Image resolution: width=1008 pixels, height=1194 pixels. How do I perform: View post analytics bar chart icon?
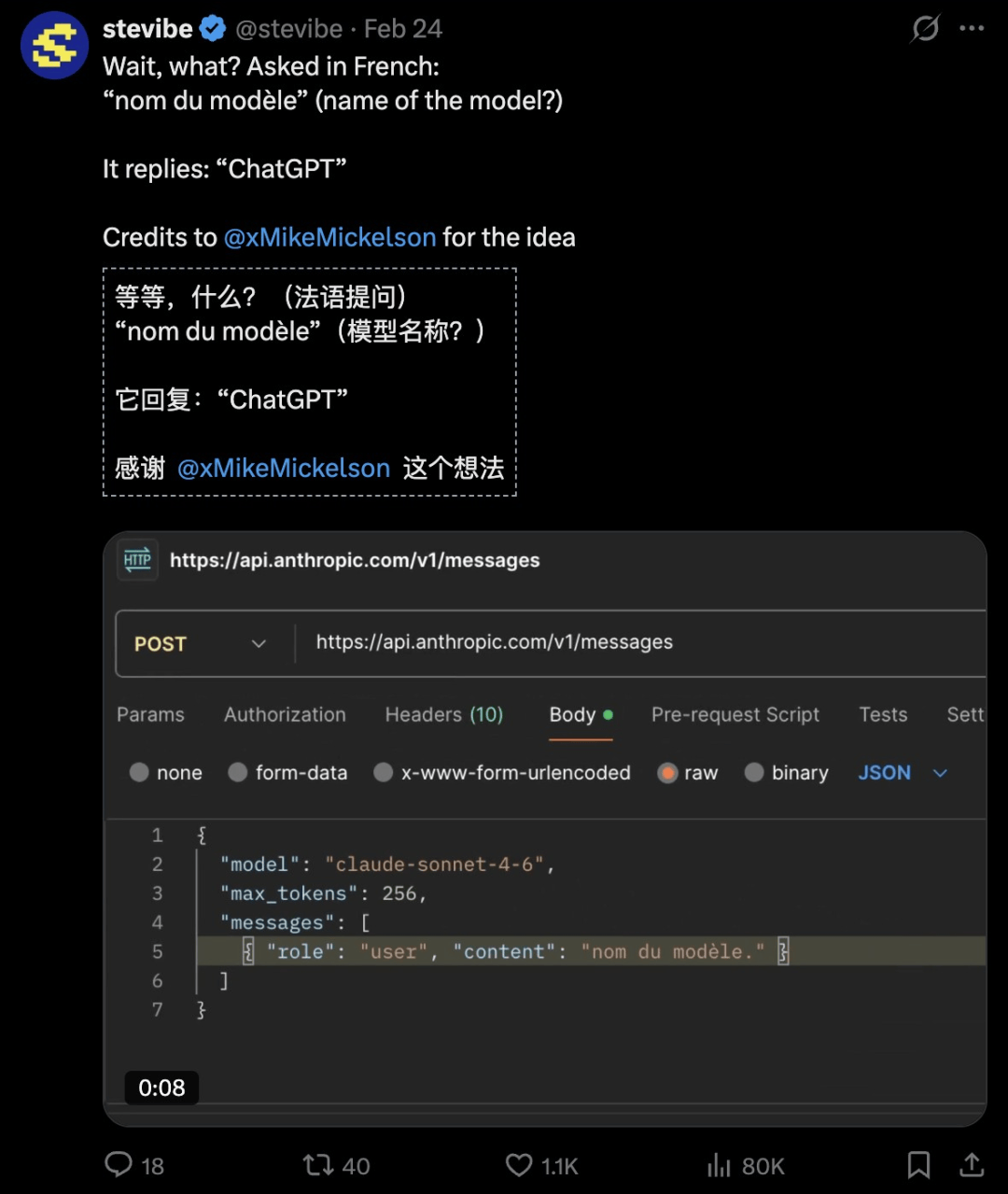click(719, 1164)
